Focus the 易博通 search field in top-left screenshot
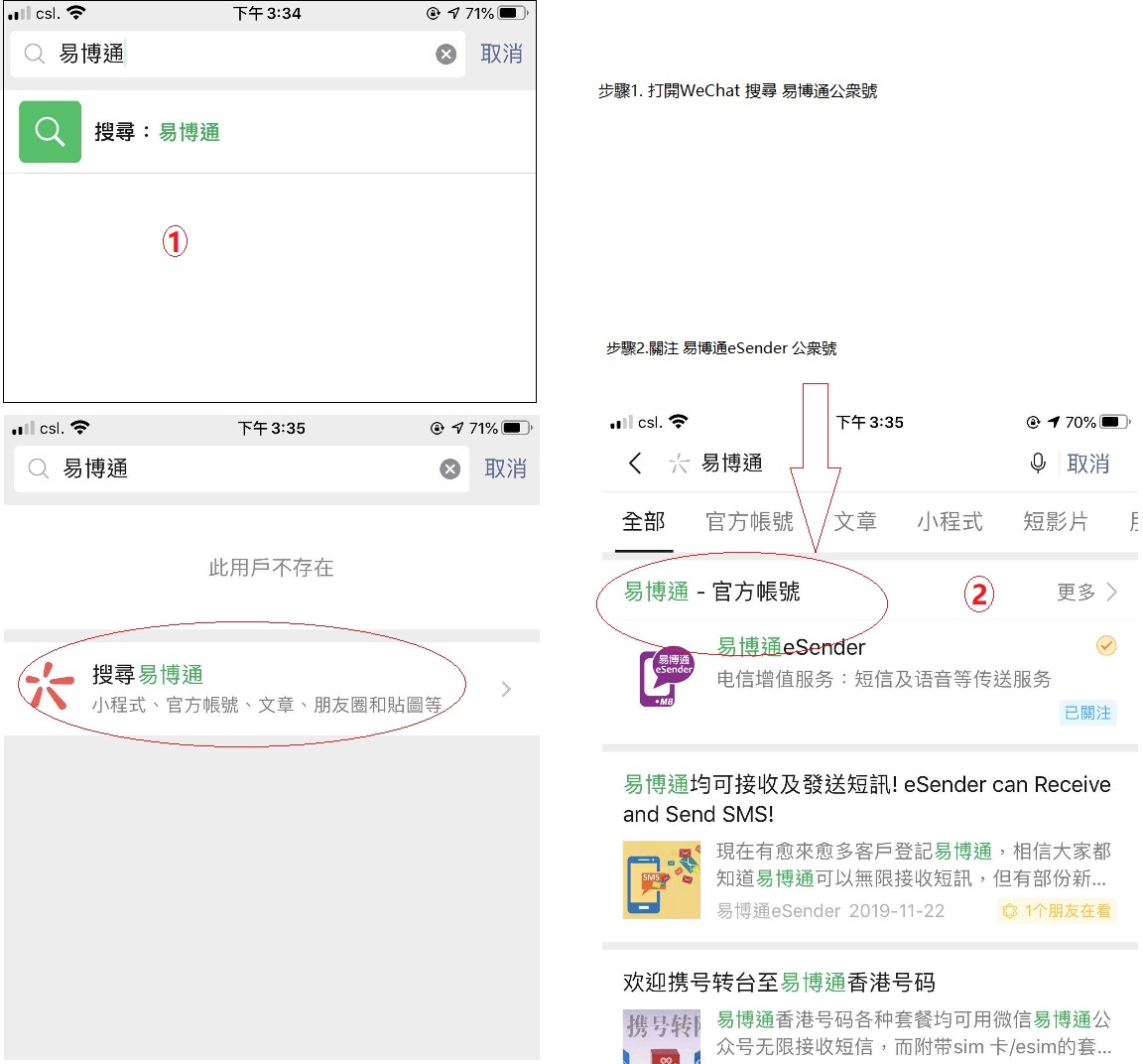The width and height of the screenshot is (1143, 1064). tap(238, 54)
